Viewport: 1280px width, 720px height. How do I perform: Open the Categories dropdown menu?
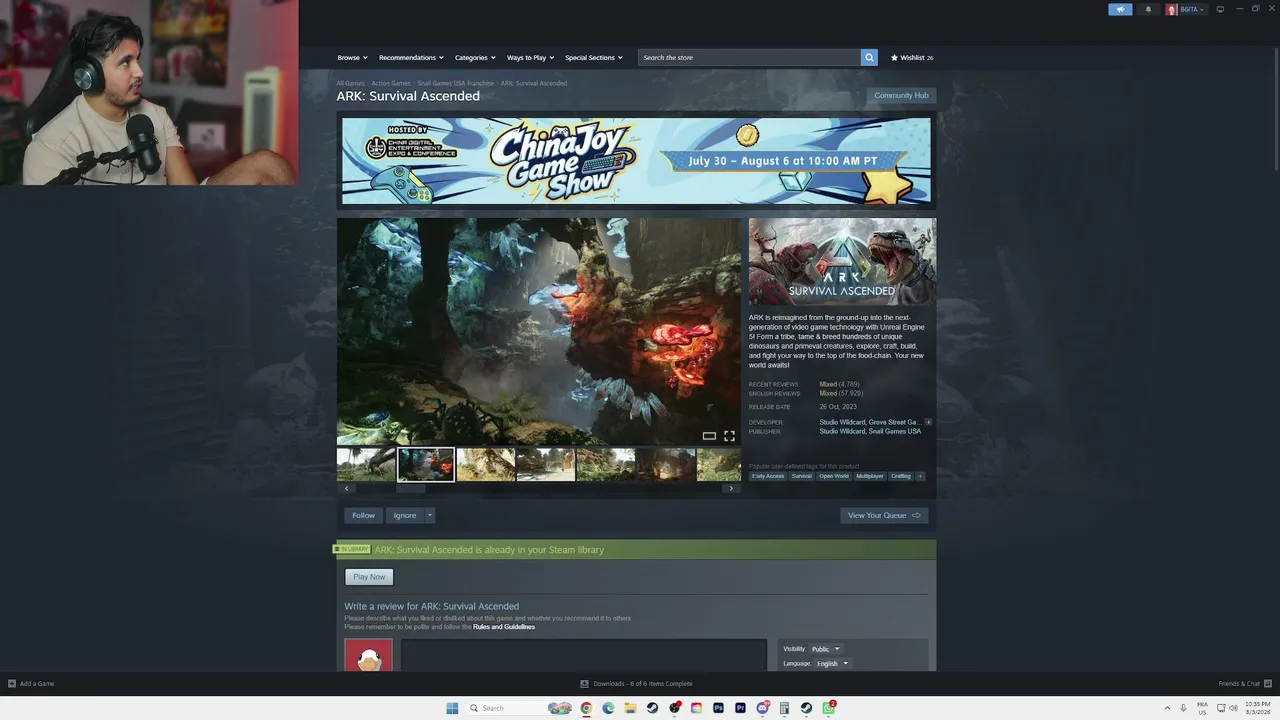coord(475,57)
